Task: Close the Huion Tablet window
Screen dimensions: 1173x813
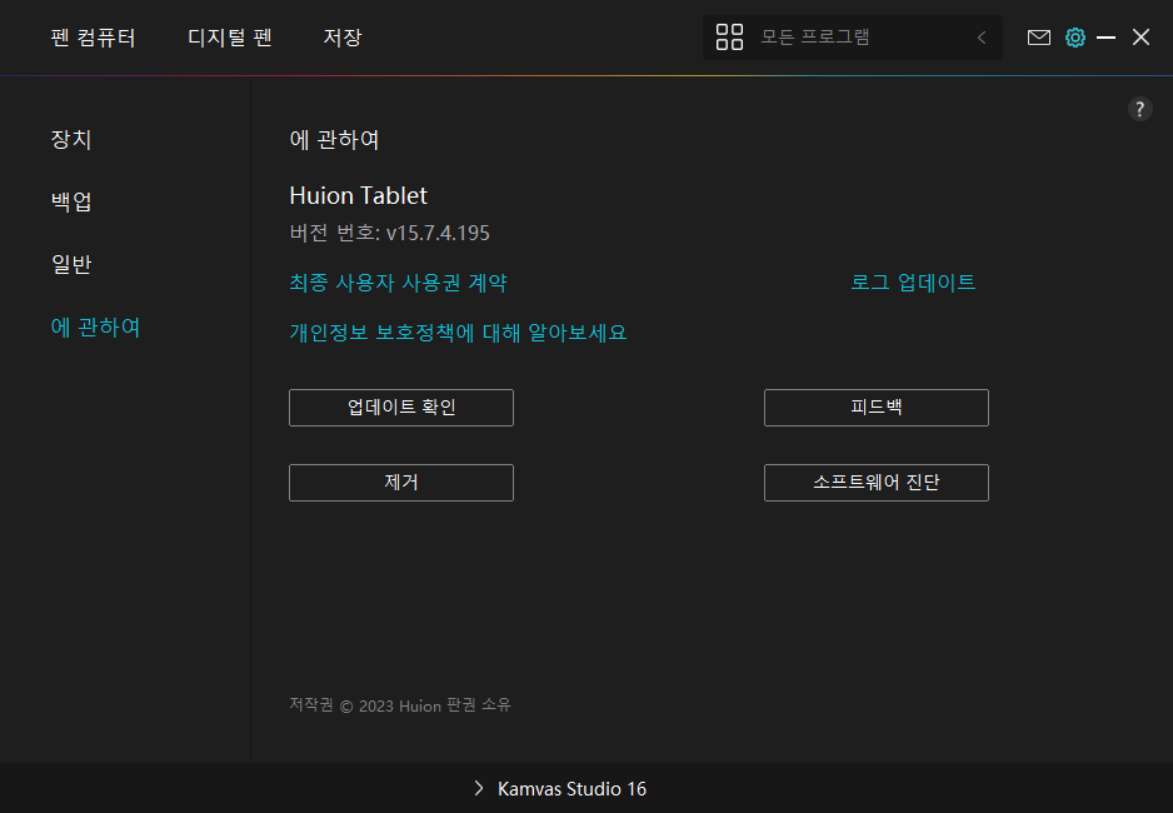Action: pyautogui.click(x=1141, y=38)
